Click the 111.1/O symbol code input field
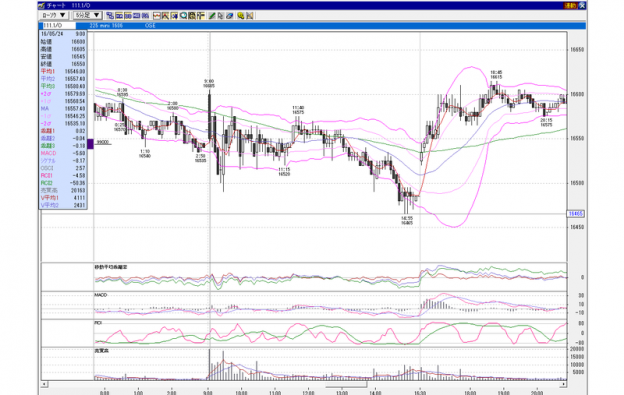 coord(58,25)
